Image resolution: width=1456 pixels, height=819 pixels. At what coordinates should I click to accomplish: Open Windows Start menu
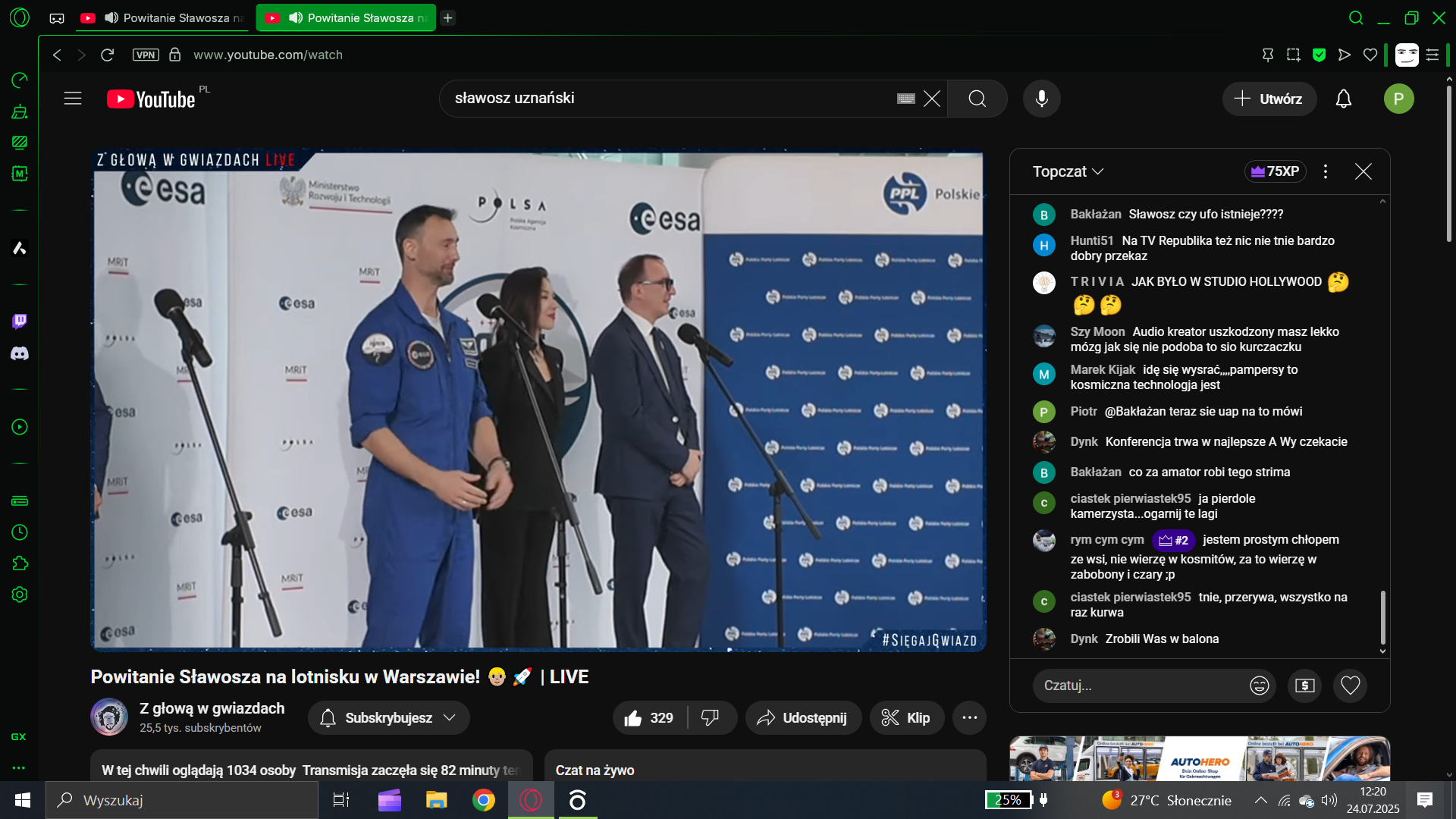point(22,800)
